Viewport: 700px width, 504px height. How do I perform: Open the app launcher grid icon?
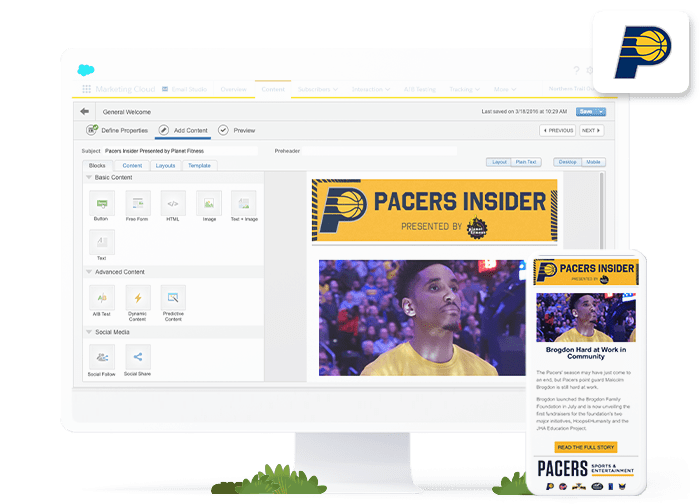click(87, 89)
